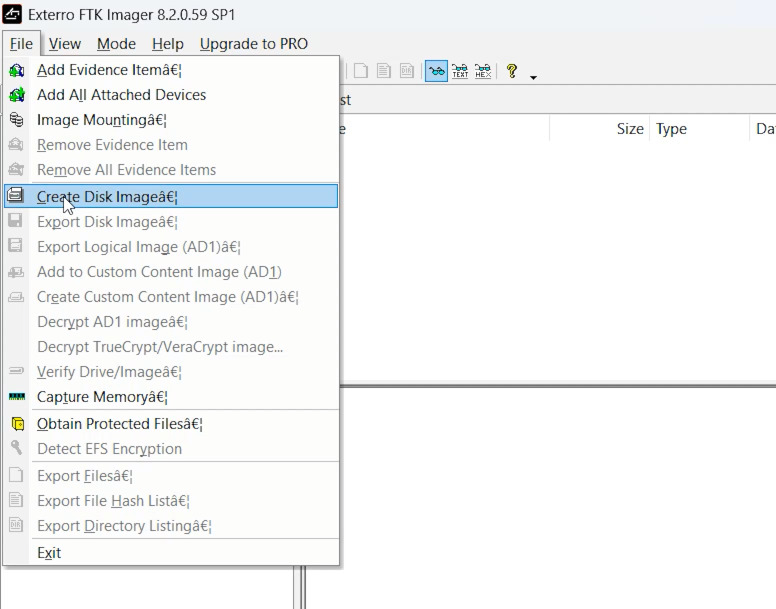Image resolution: width=776 pixels, height=609 pixels.
Task: Choose Verify Drive/Image entry
Action: tap(171, 372)
